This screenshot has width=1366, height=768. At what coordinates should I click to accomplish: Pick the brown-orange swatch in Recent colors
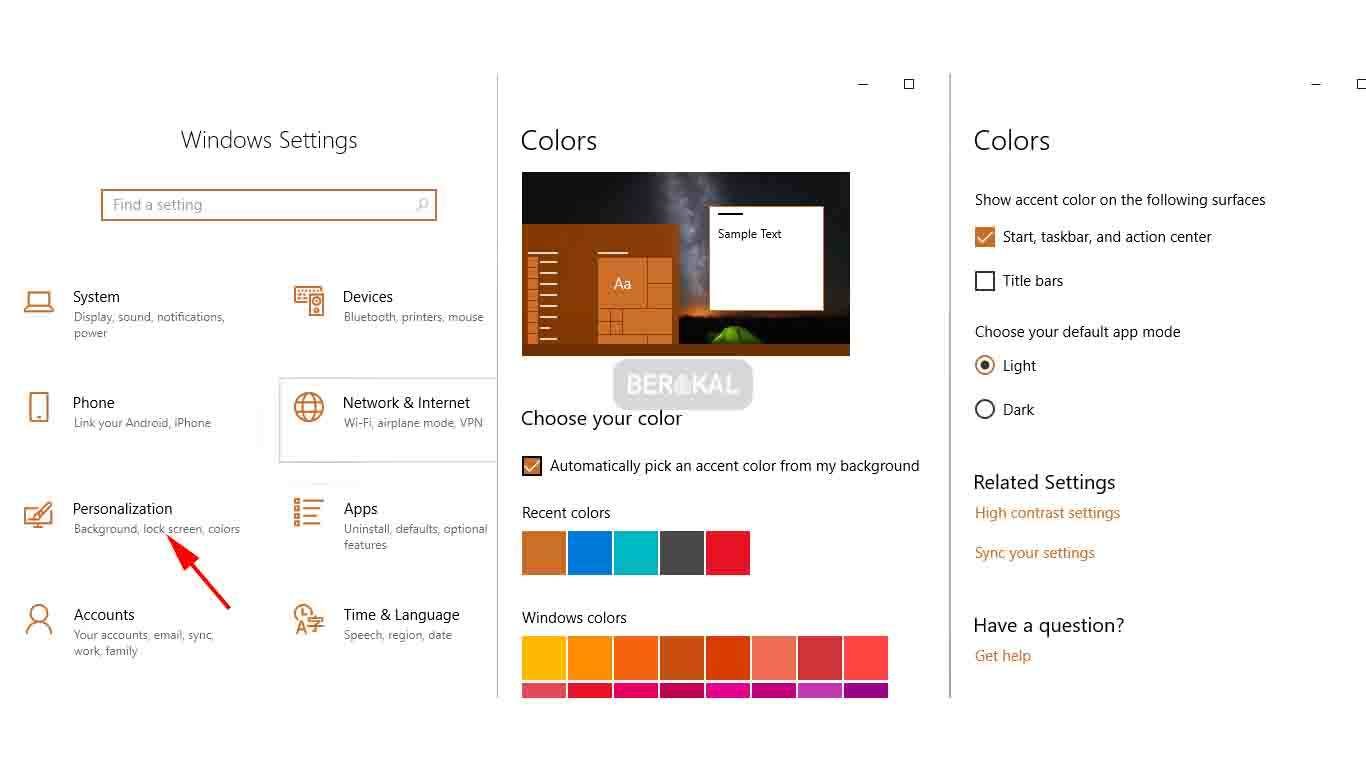pos(544,553)
